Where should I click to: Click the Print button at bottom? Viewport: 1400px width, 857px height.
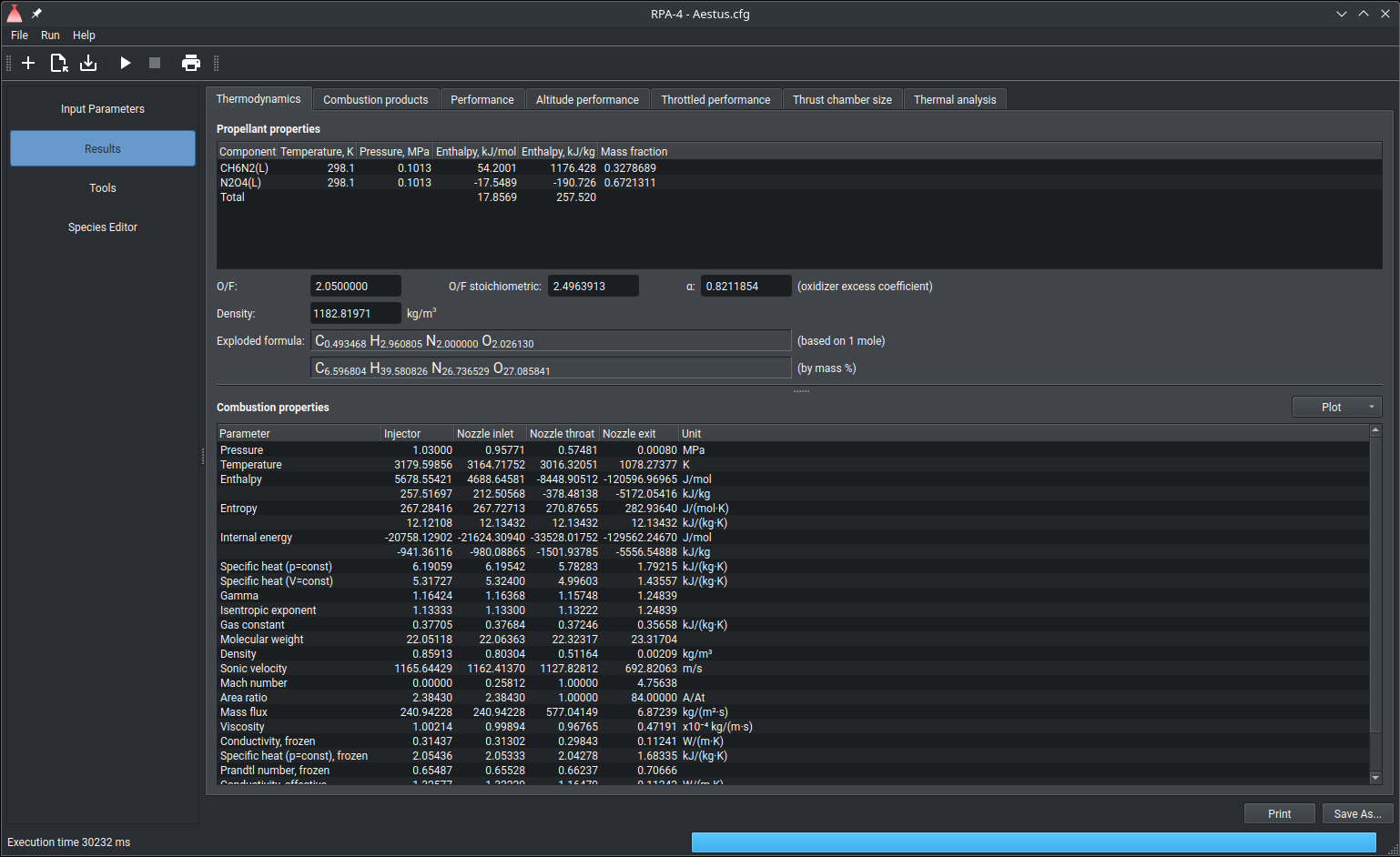pos(1279,813)
